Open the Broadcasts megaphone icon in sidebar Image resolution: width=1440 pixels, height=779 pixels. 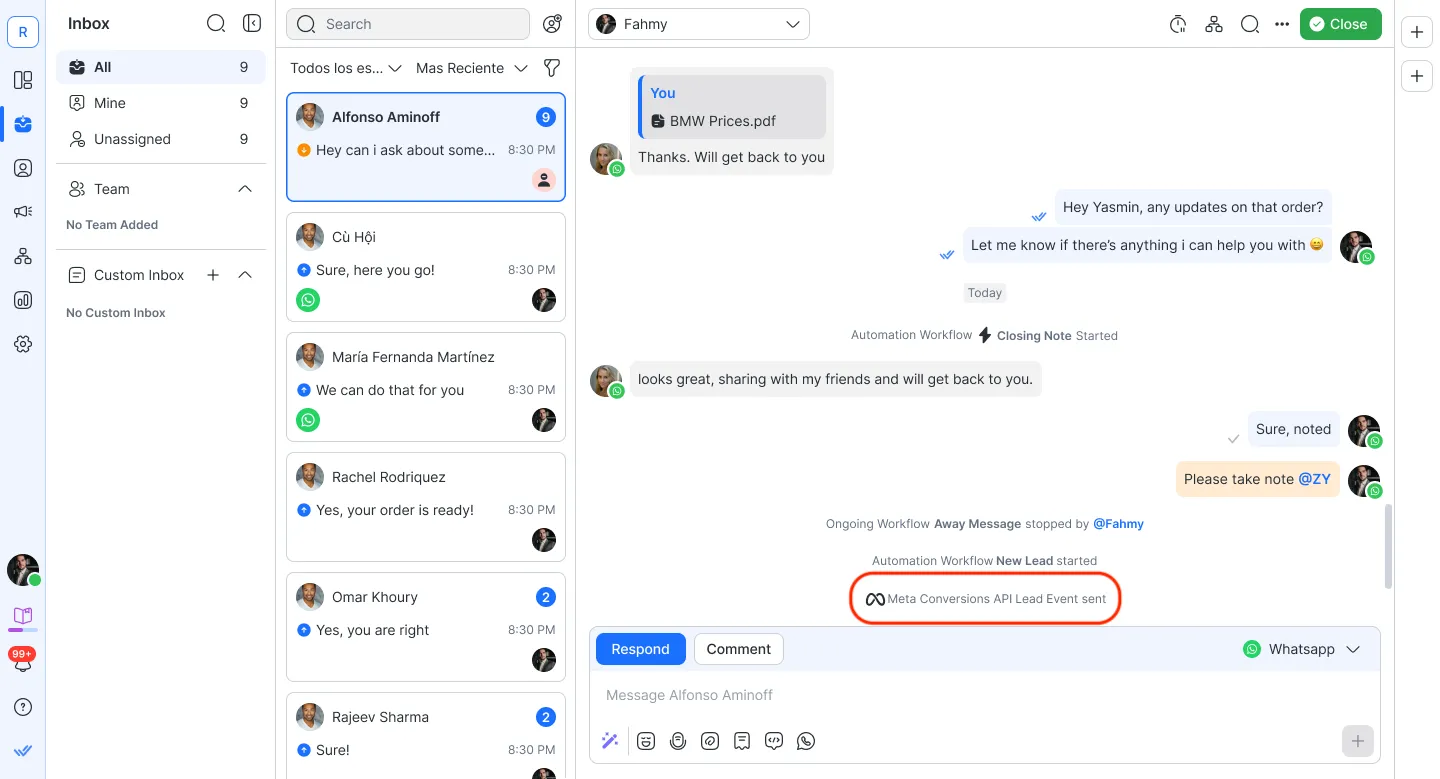pos(23,212)
